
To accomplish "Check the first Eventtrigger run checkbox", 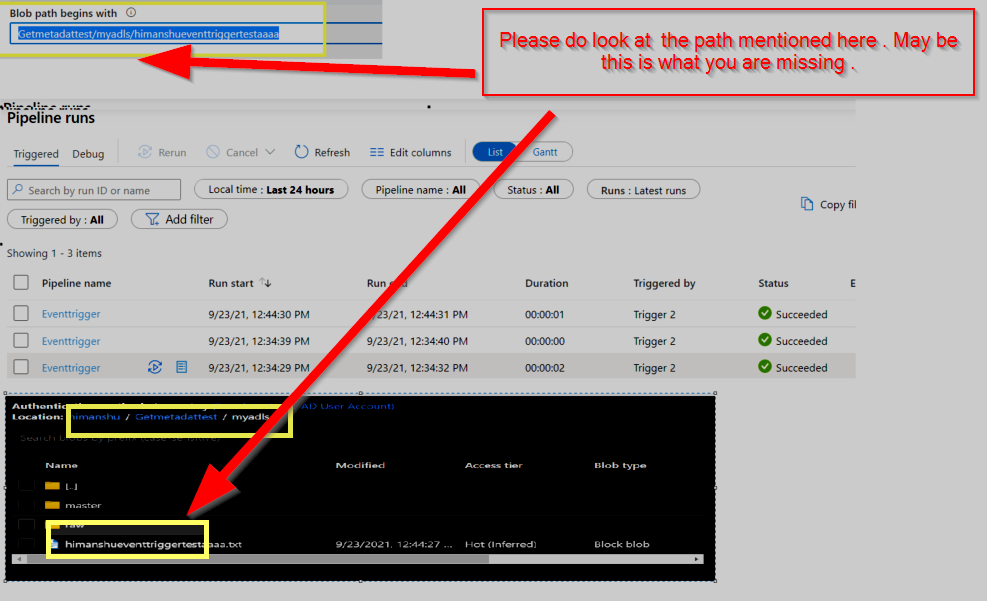I will point(23,313).
